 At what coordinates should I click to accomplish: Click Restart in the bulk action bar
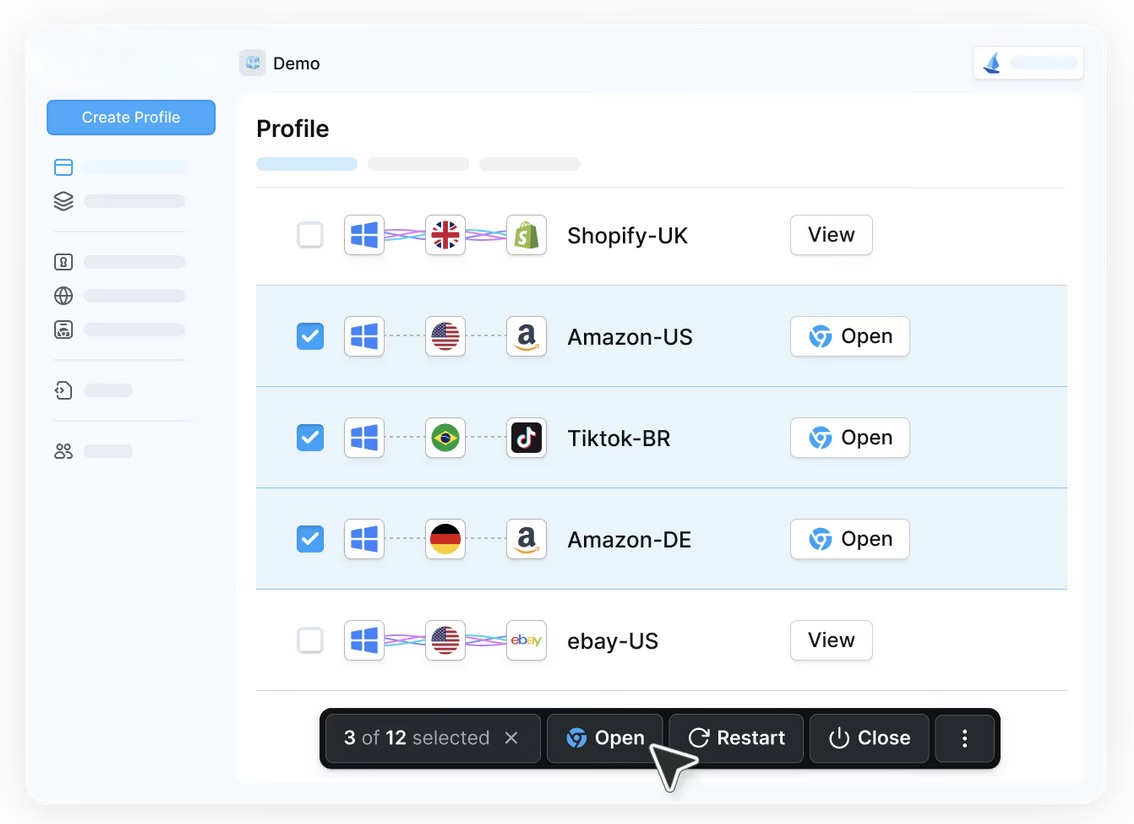736,738
